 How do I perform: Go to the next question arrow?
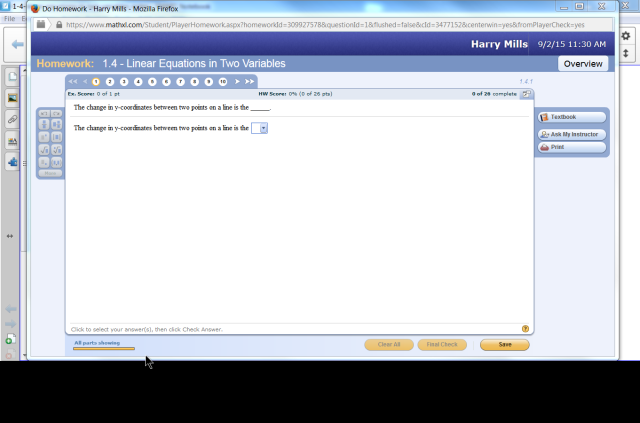(x=237, y=81)
